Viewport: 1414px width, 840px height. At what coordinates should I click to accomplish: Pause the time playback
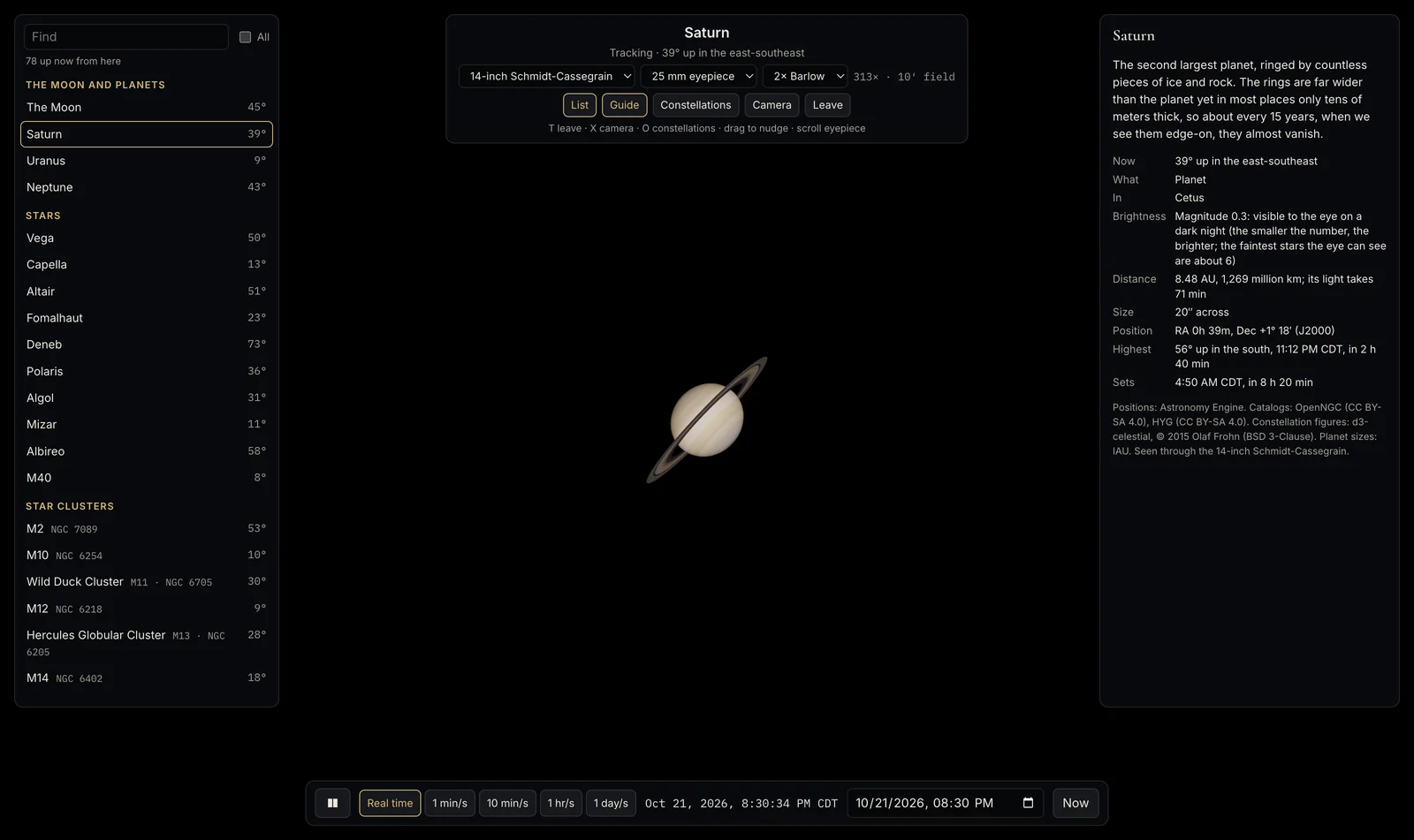click(x=332, y=803)
